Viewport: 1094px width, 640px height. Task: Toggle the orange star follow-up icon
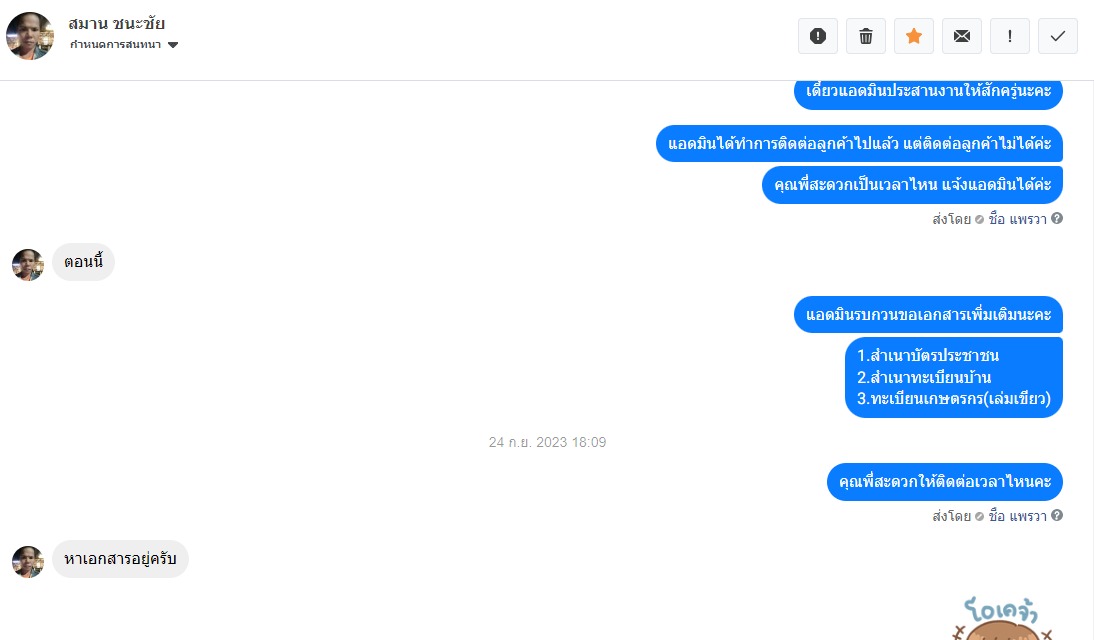914,36
